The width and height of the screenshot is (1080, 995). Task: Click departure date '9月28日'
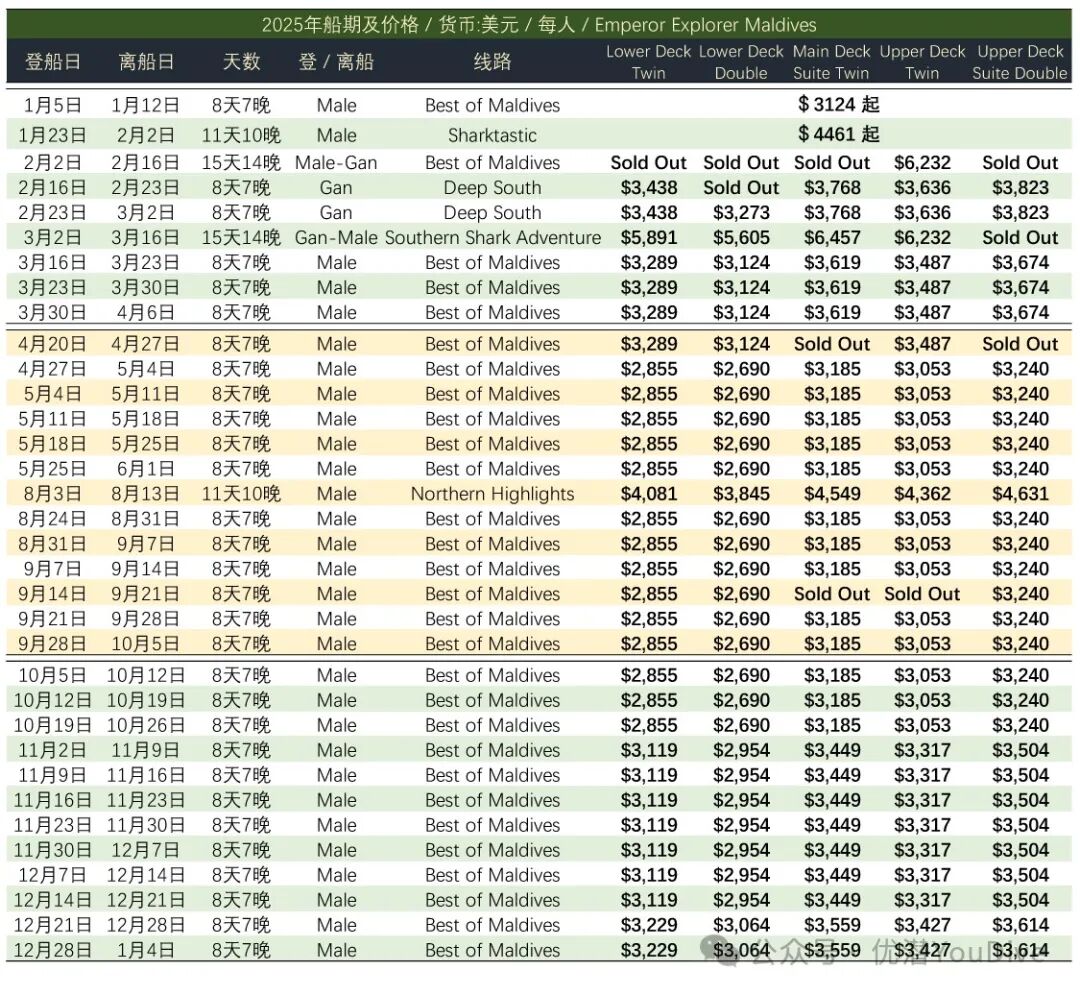[x=145, y=619]
